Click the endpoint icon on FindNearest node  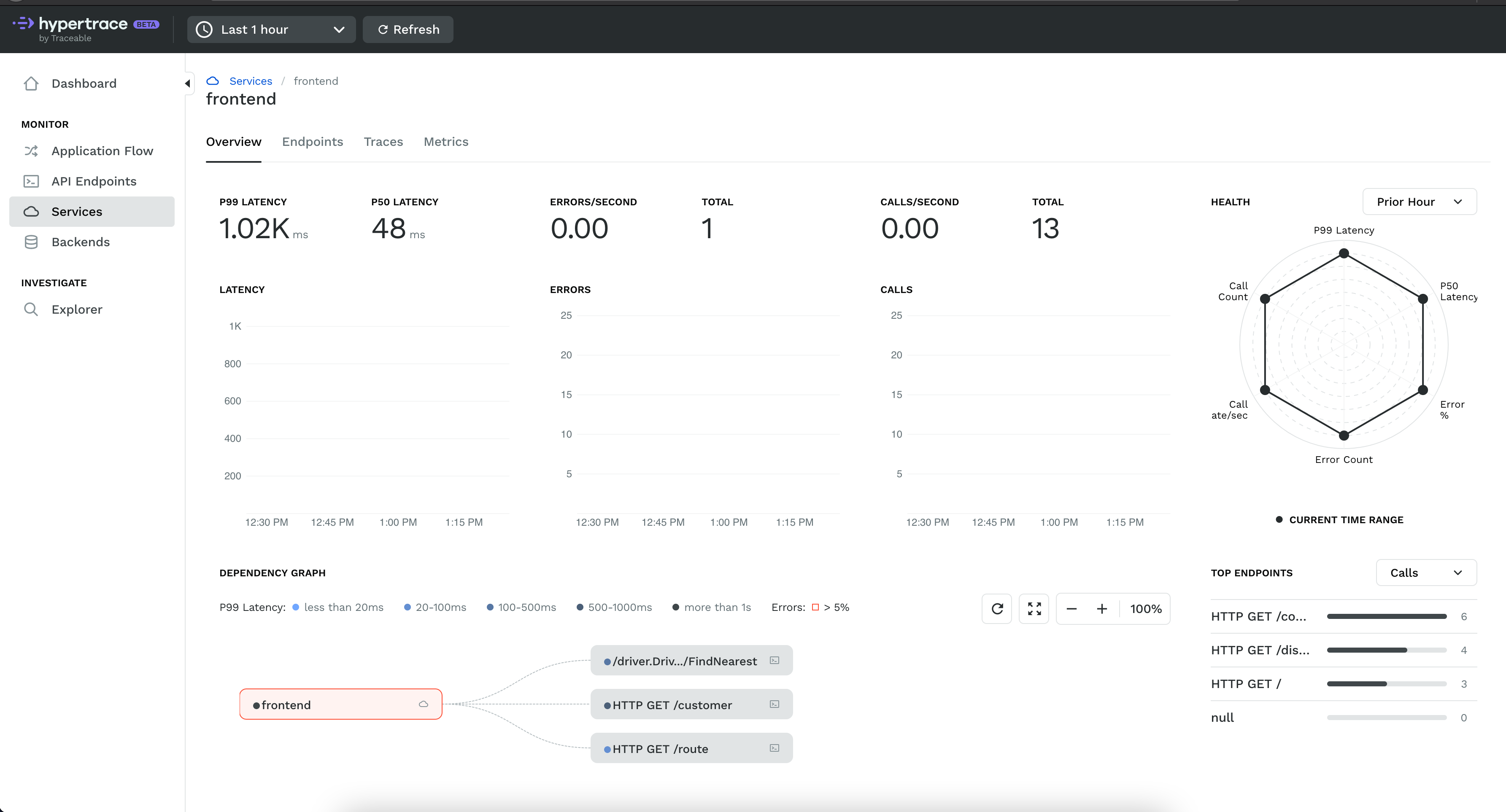(x=774, y=661)
